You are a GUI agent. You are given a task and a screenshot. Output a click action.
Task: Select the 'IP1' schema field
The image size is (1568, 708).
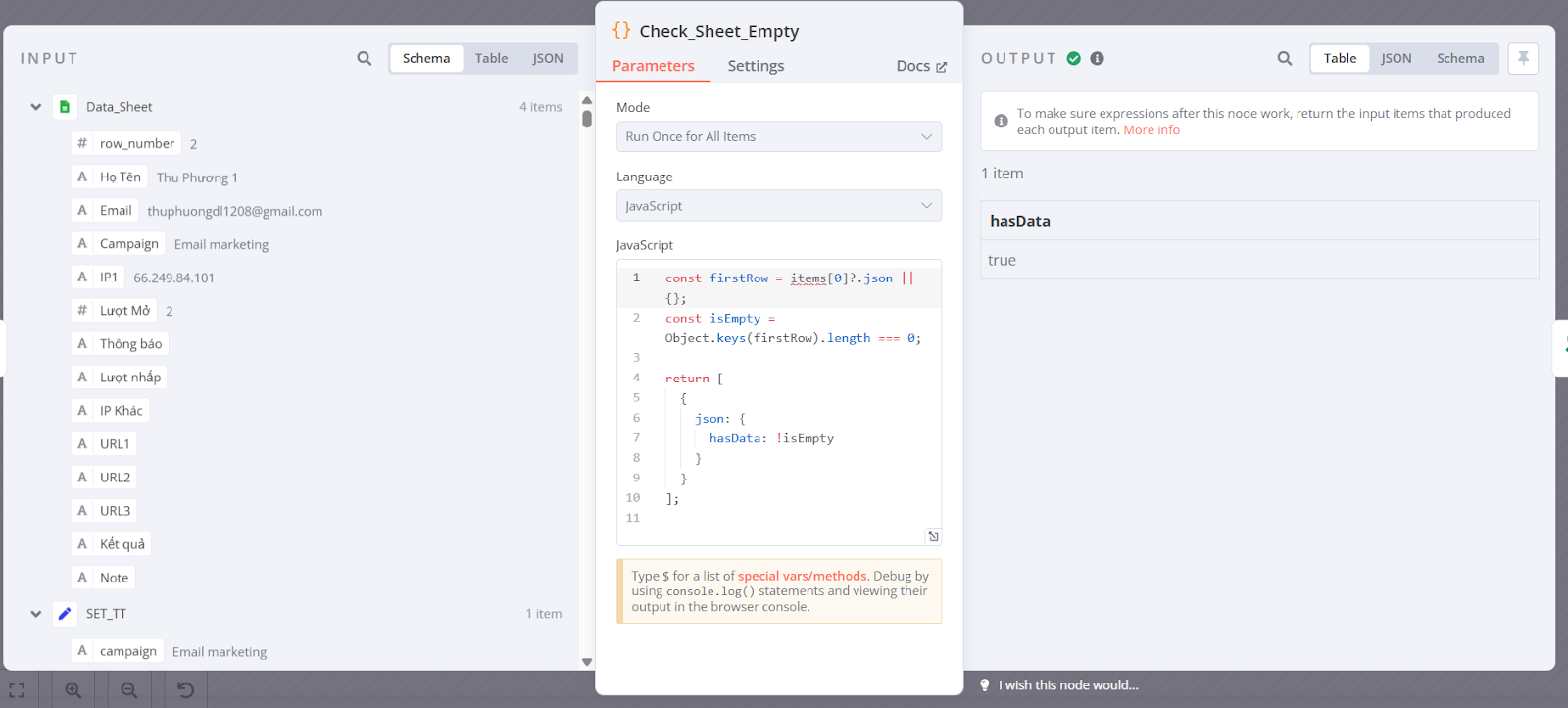97,277
